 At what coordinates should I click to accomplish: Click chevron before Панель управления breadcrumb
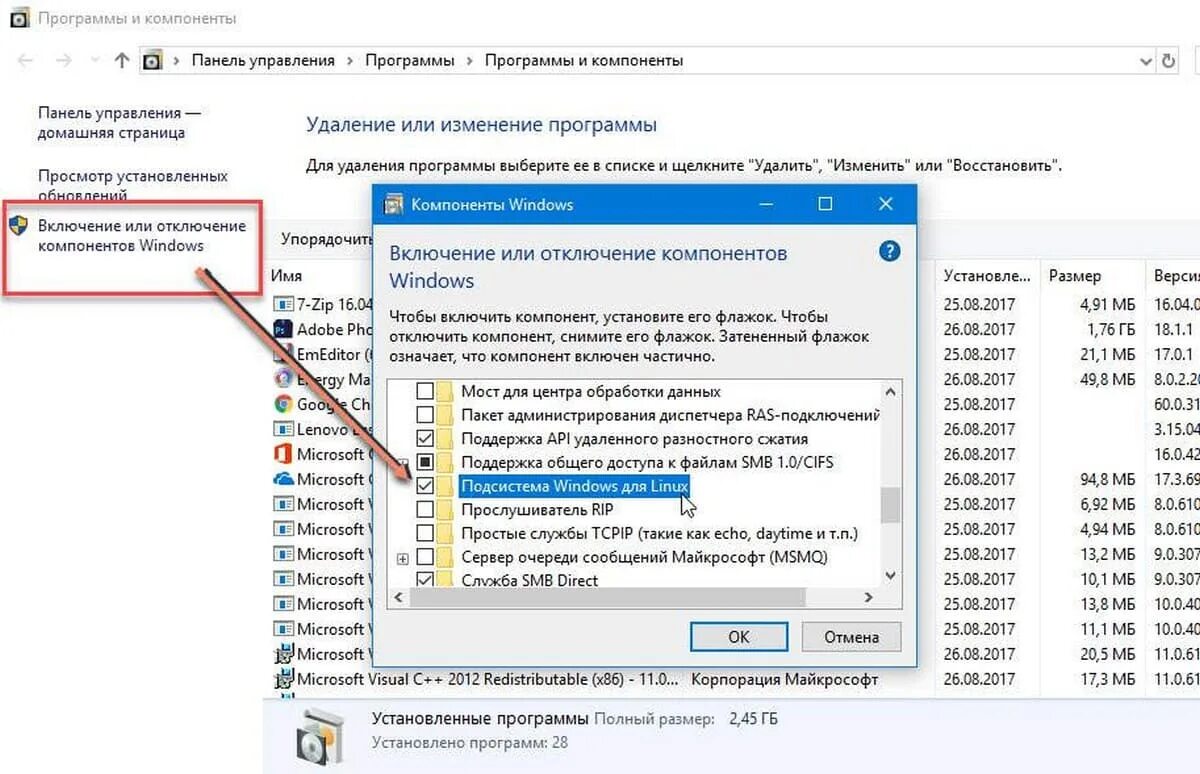(177, 61)
